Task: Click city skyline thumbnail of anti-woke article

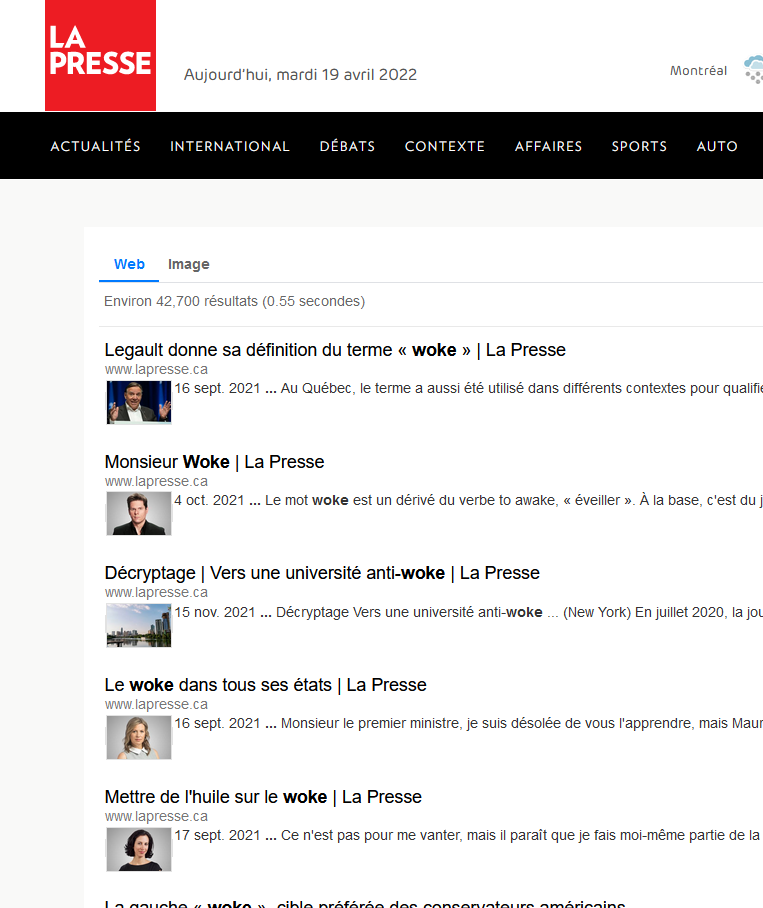Action: coord(139,625)
